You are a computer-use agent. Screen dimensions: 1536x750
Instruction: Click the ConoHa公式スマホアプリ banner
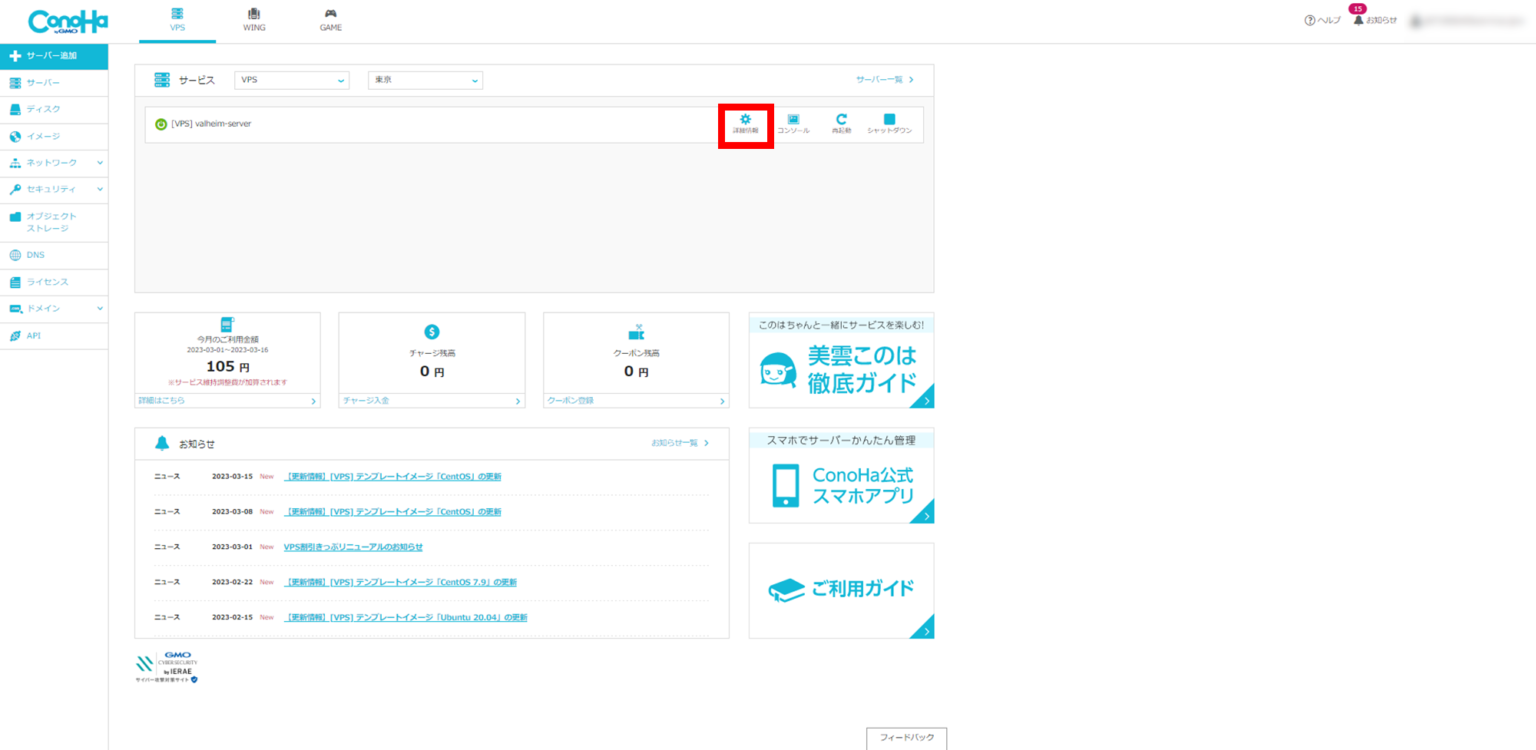click(x=841, y=476)
